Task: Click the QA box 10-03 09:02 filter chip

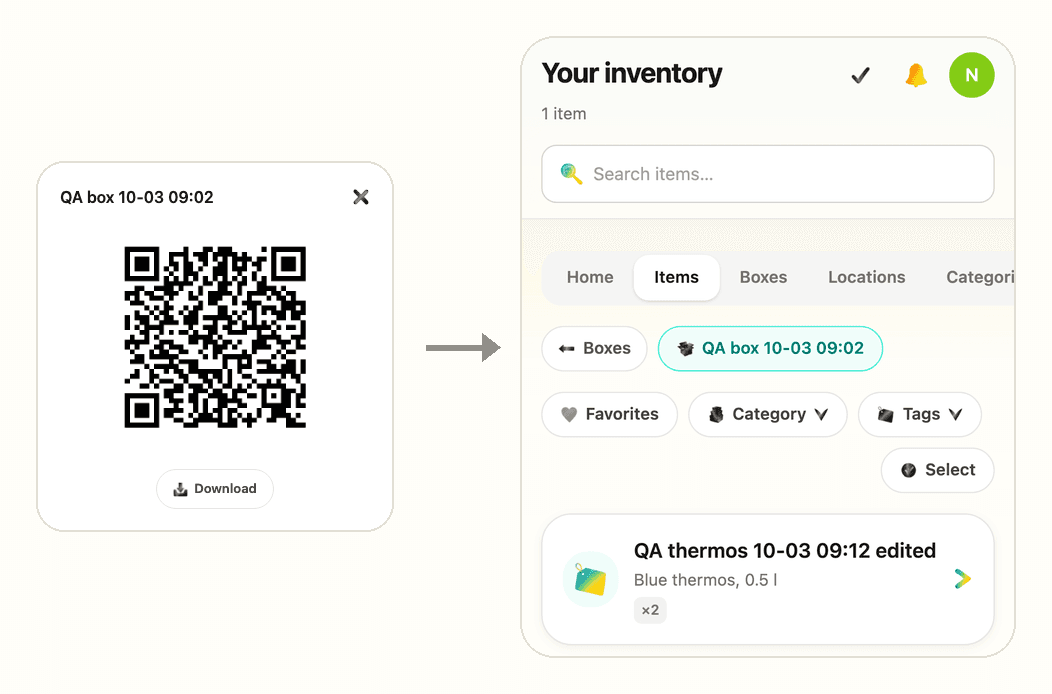Action: tap(770, 348)
